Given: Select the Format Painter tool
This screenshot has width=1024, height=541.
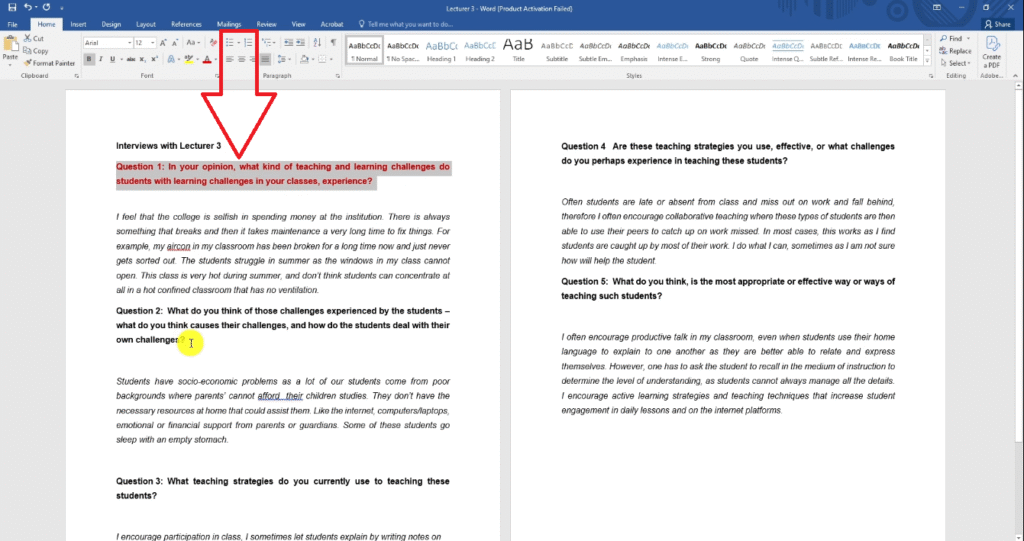Looking at the screenshot, I should (x=52, y=62).
